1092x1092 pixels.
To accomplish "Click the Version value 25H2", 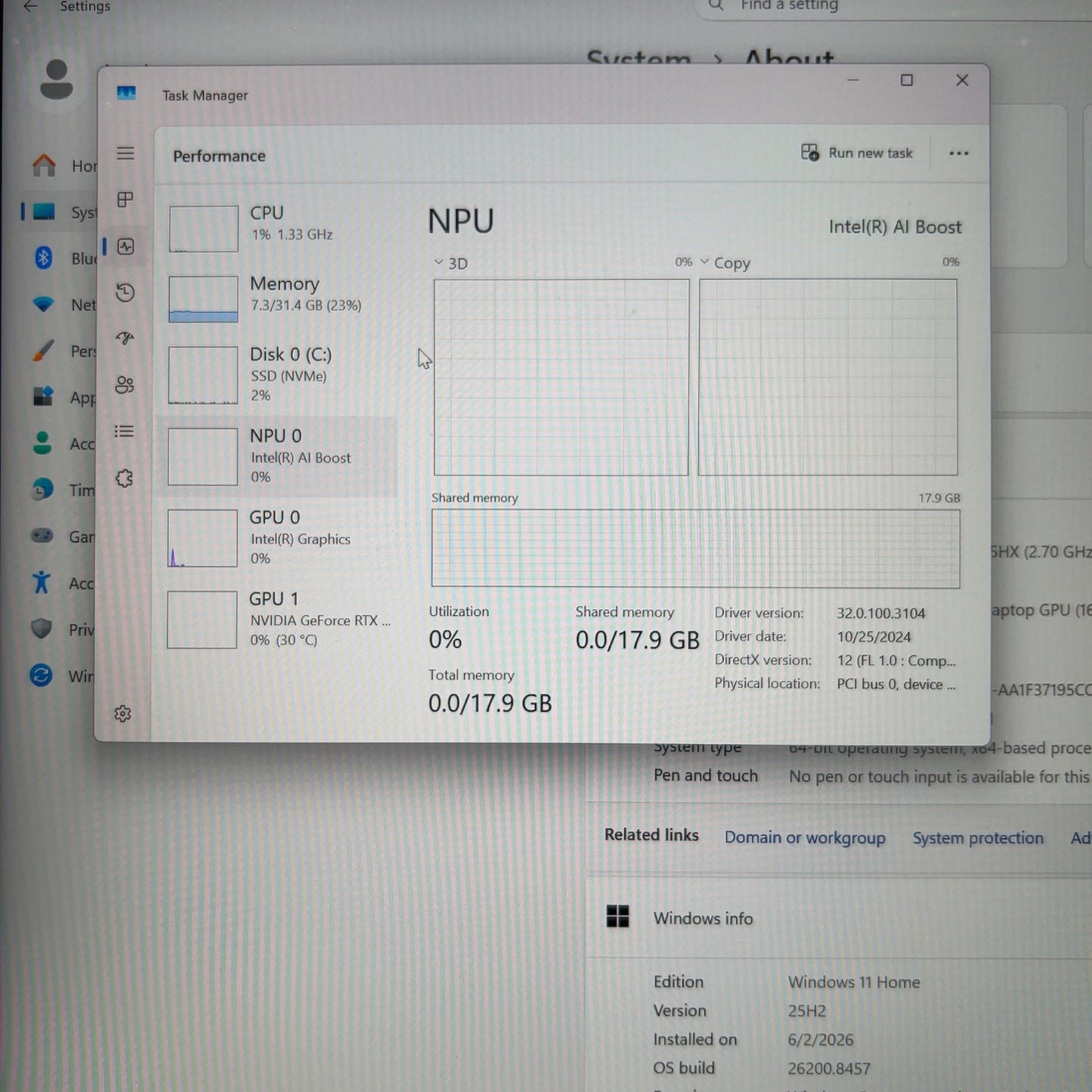I will [806, 1011].
